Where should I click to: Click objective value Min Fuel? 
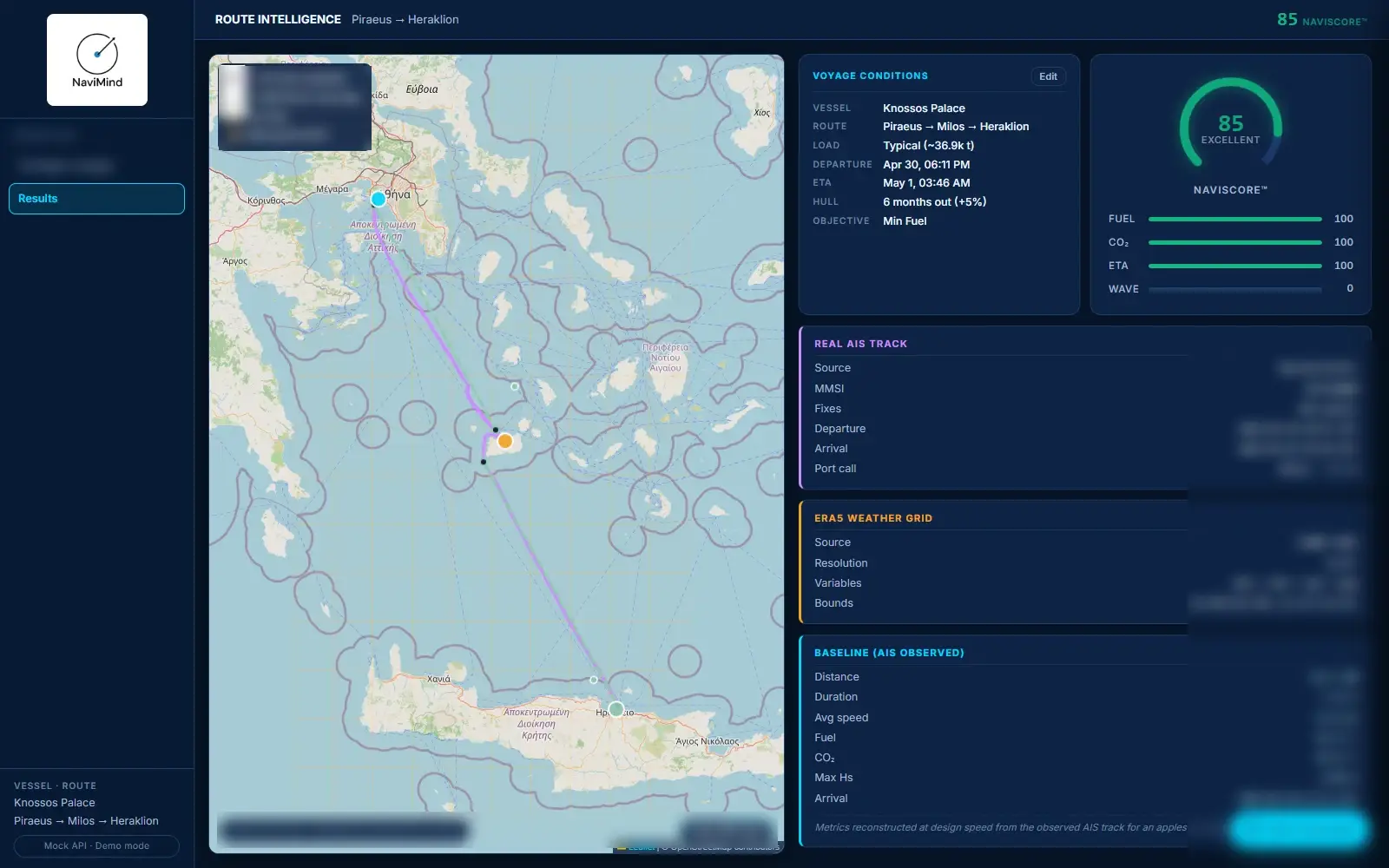905,221
